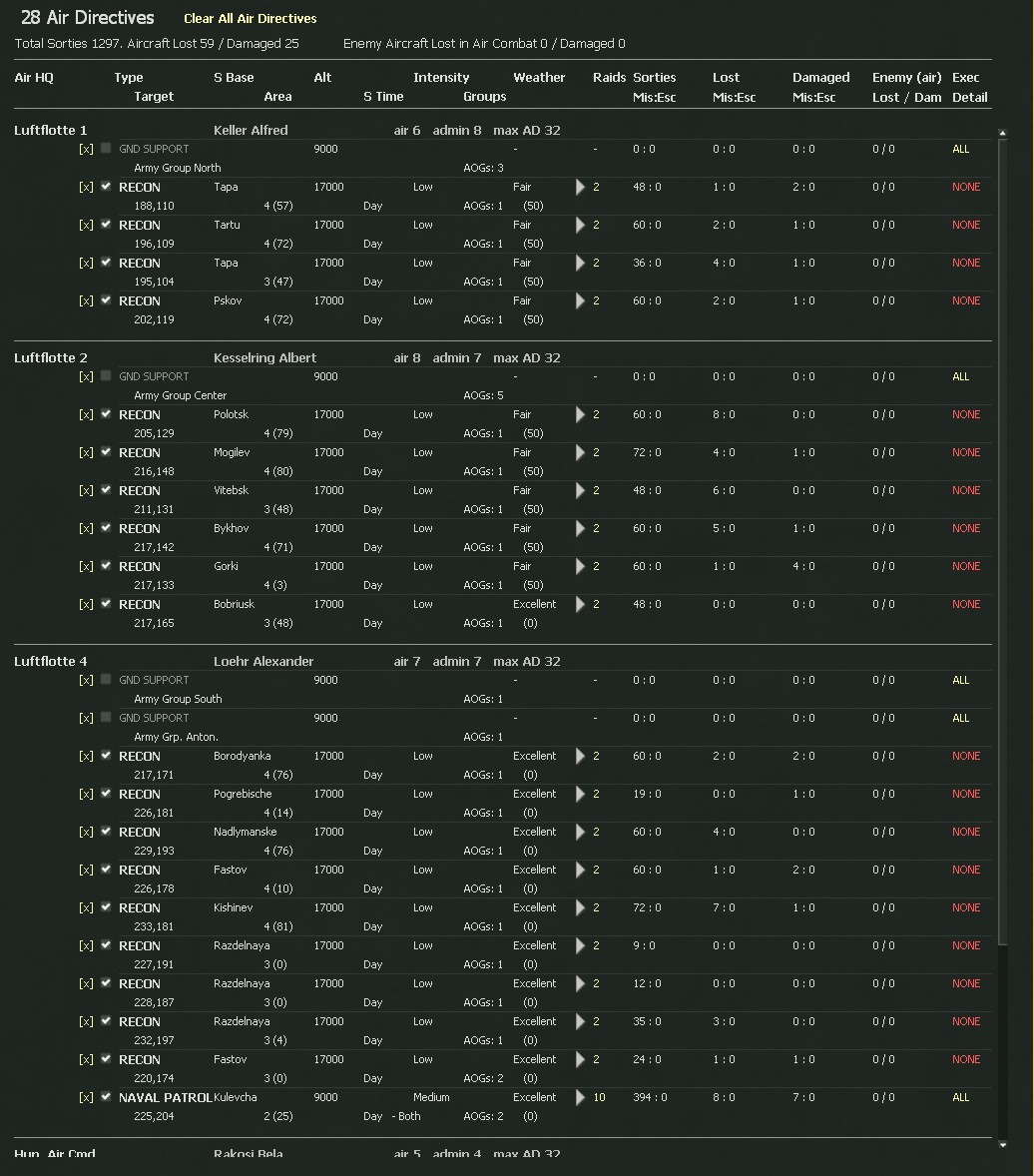Remove the Polotsk recon directive via [x]

[x=86, y=415]
